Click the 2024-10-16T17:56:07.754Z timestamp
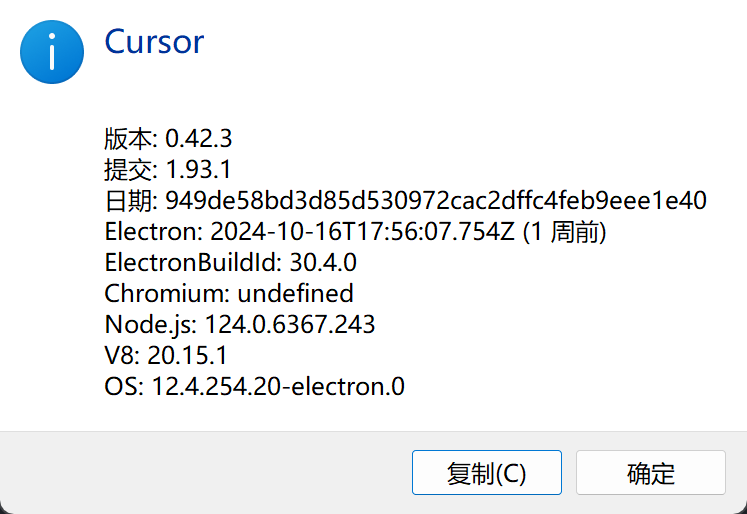The width and height of the screenshot is (747, 514). (x=363, y=232)
